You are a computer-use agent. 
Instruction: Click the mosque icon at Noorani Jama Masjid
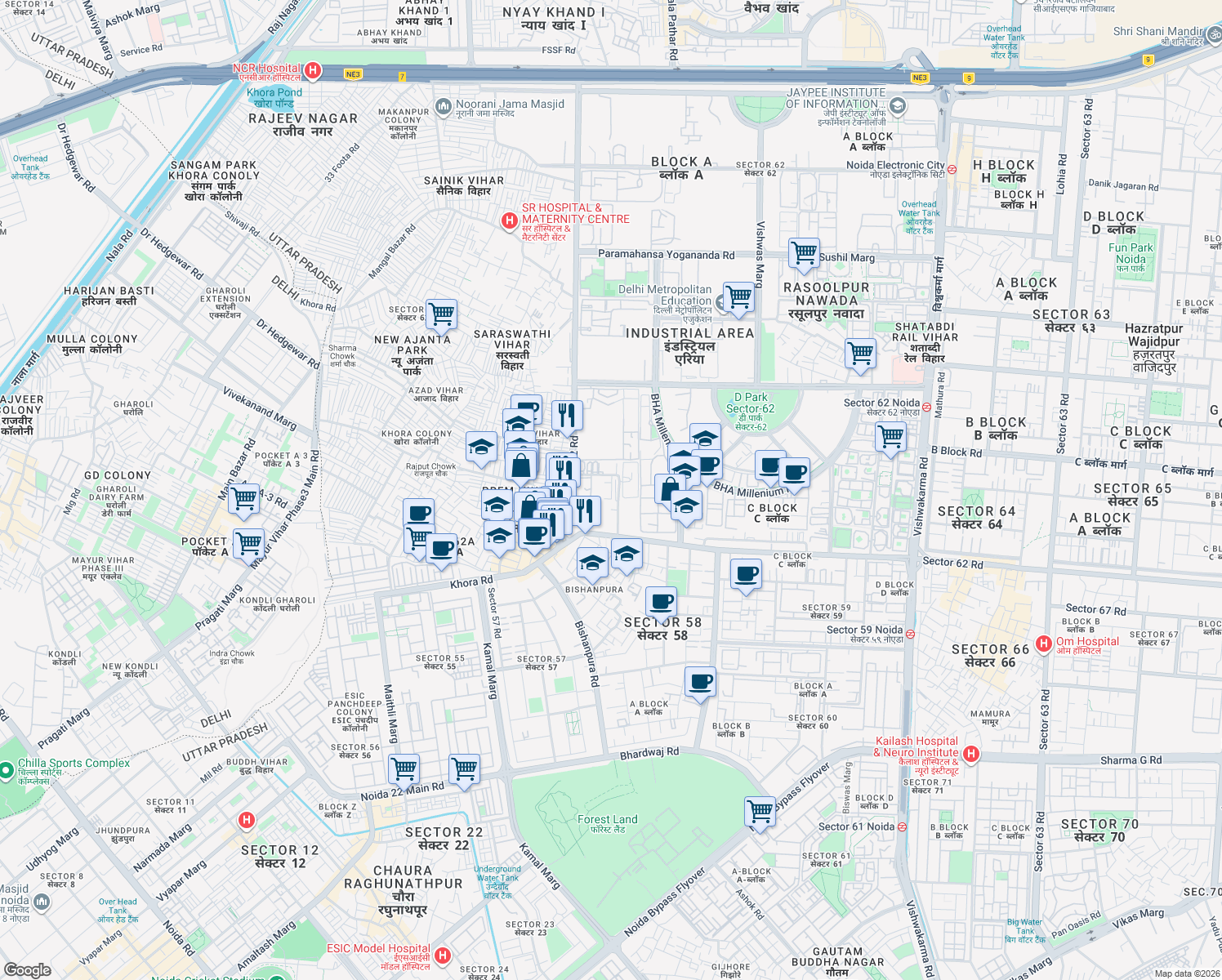(444, 105)
